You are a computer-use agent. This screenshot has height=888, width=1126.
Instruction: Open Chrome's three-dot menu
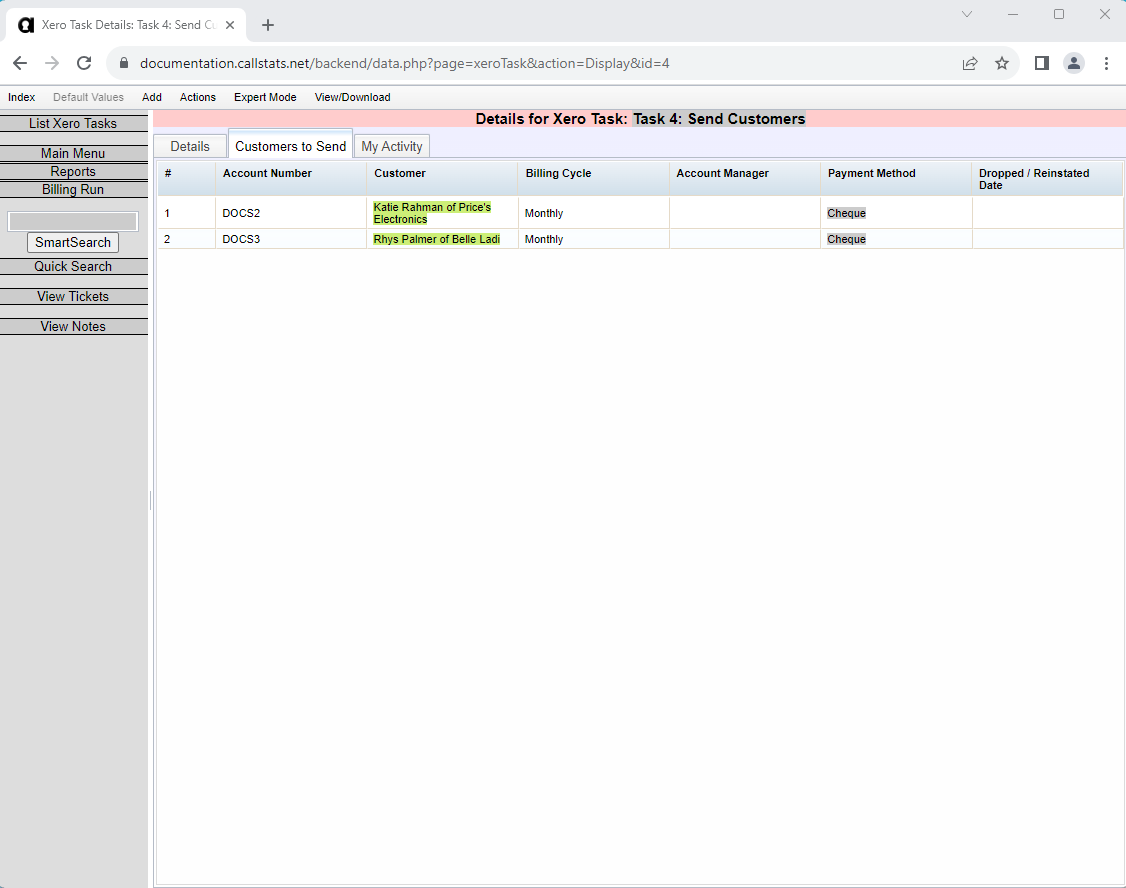pyautogui.click(x=1106, y=63)
